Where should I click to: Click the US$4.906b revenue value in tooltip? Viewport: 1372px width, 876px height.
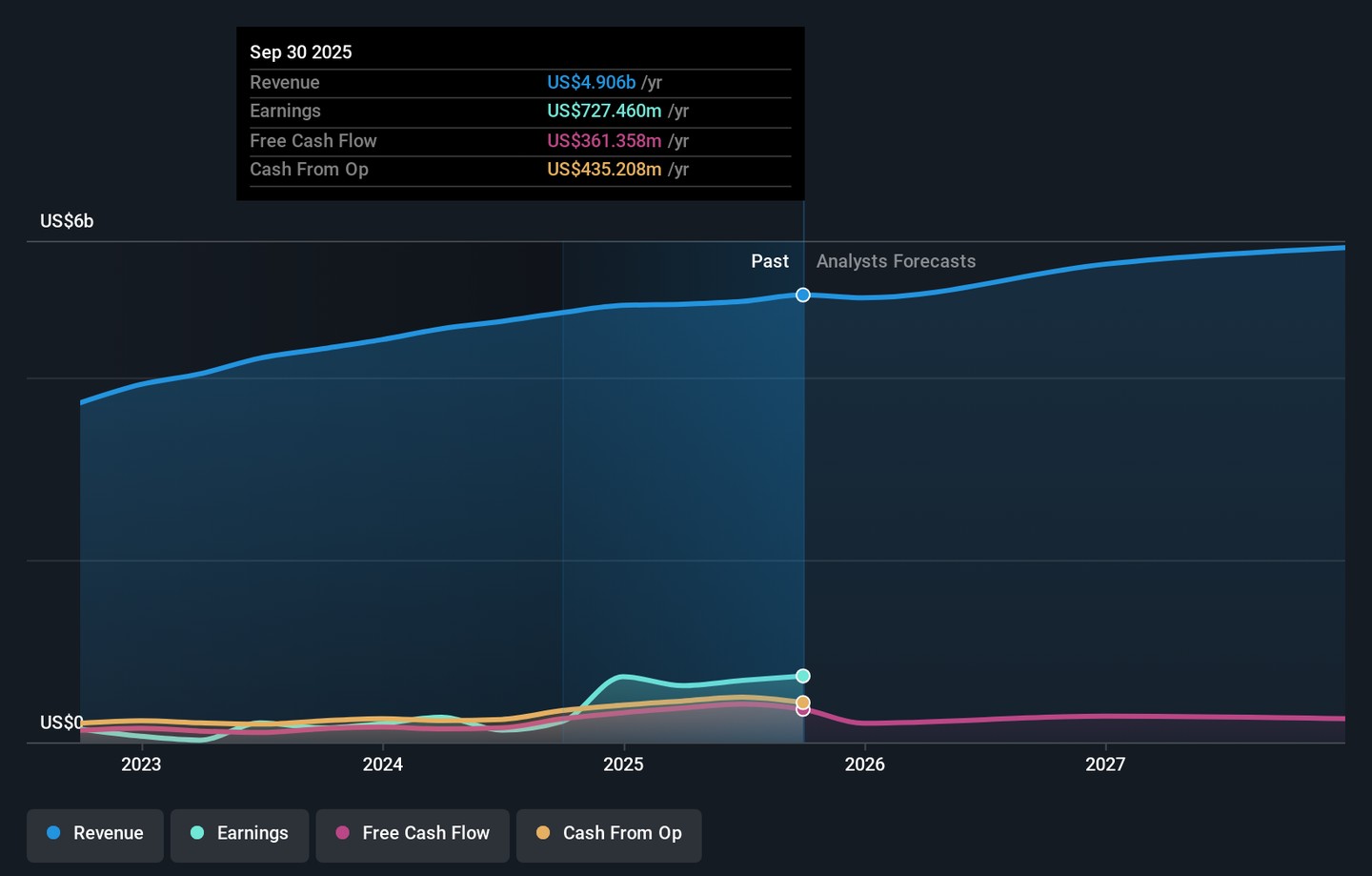(x=591, y=83)
